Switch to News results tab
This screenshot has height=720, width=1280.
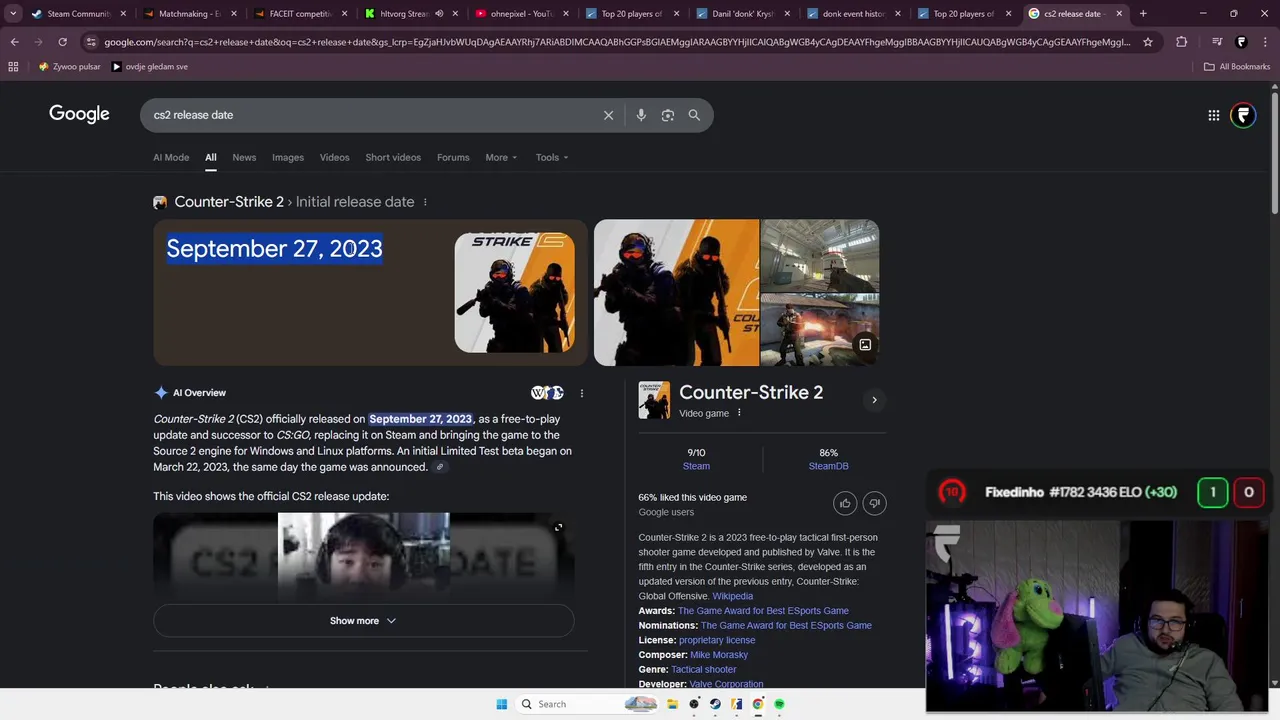click(x=244, y=157)
